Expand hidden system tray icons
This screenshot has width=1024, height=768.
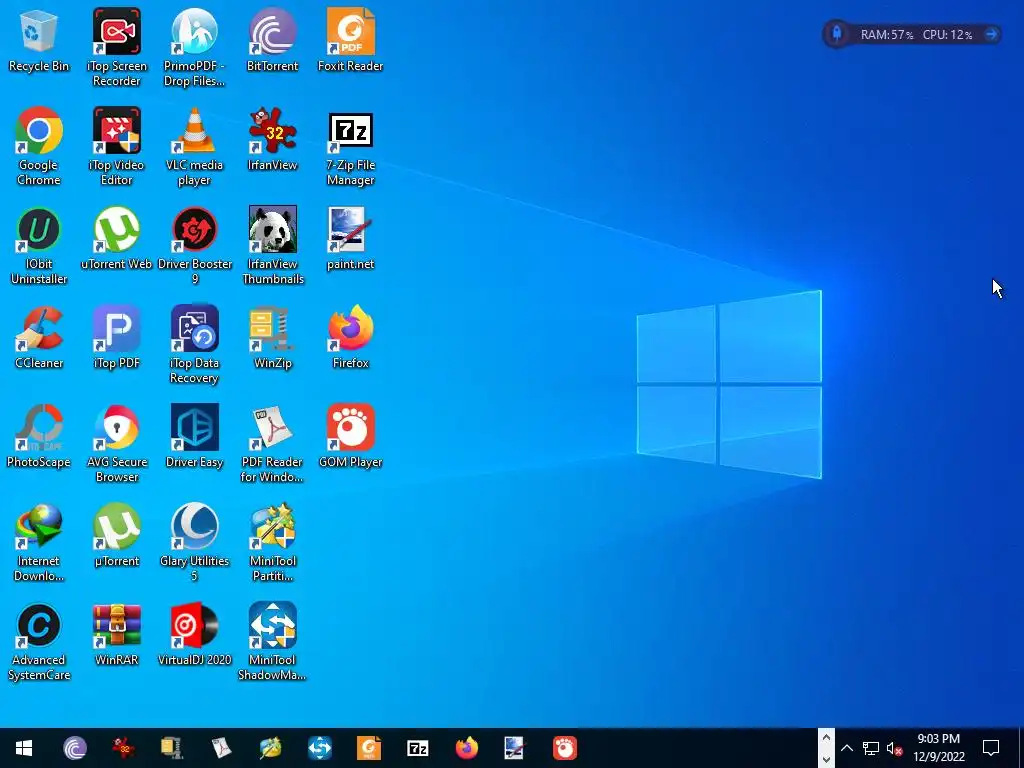pos(846,748)
